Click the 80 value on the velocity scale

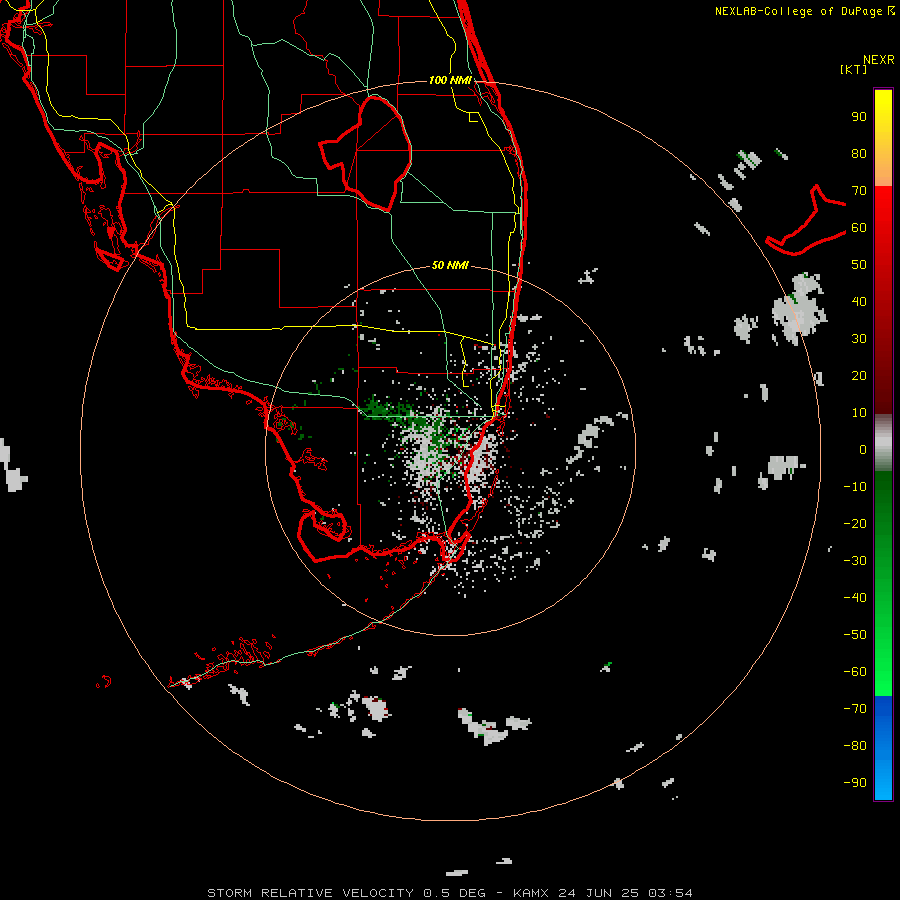point(859,154)
